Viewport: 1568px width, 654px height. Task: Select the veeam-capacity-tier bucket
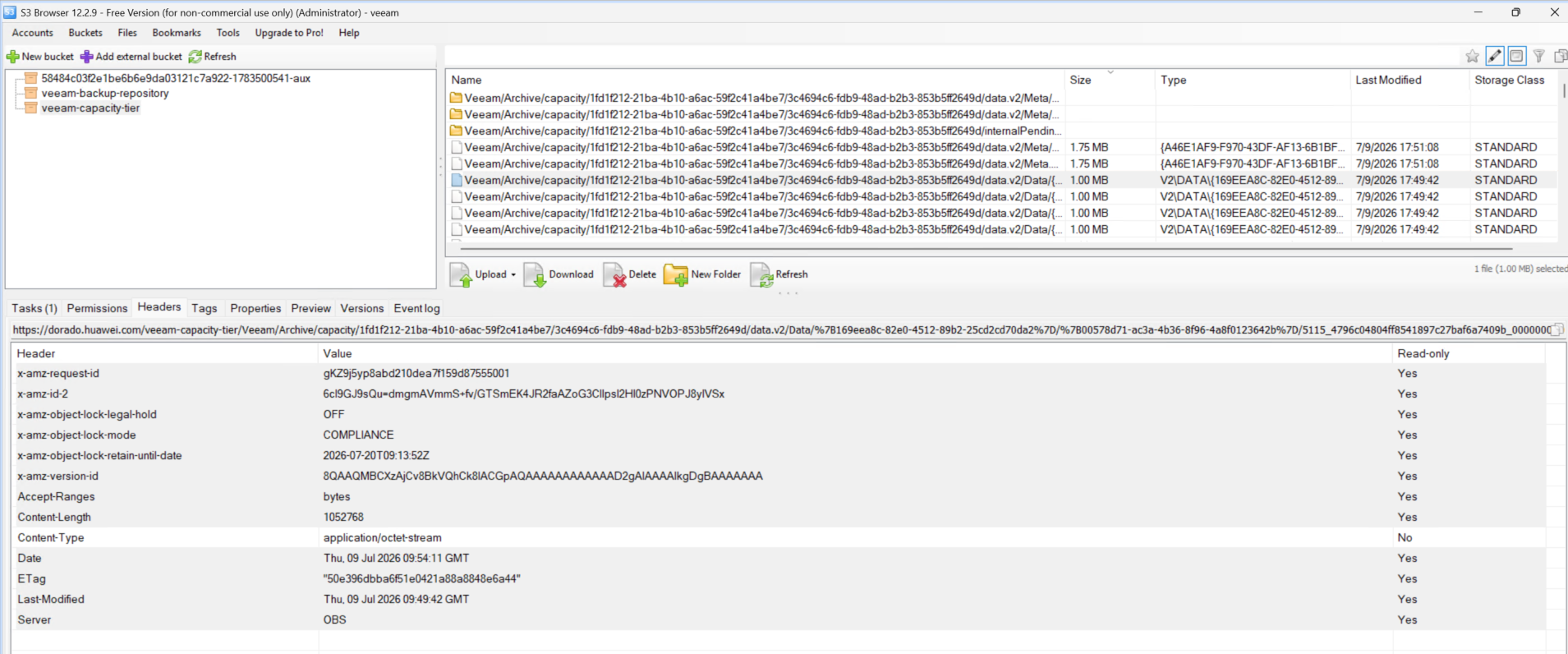pyautogui.click(x=90, y=108)
